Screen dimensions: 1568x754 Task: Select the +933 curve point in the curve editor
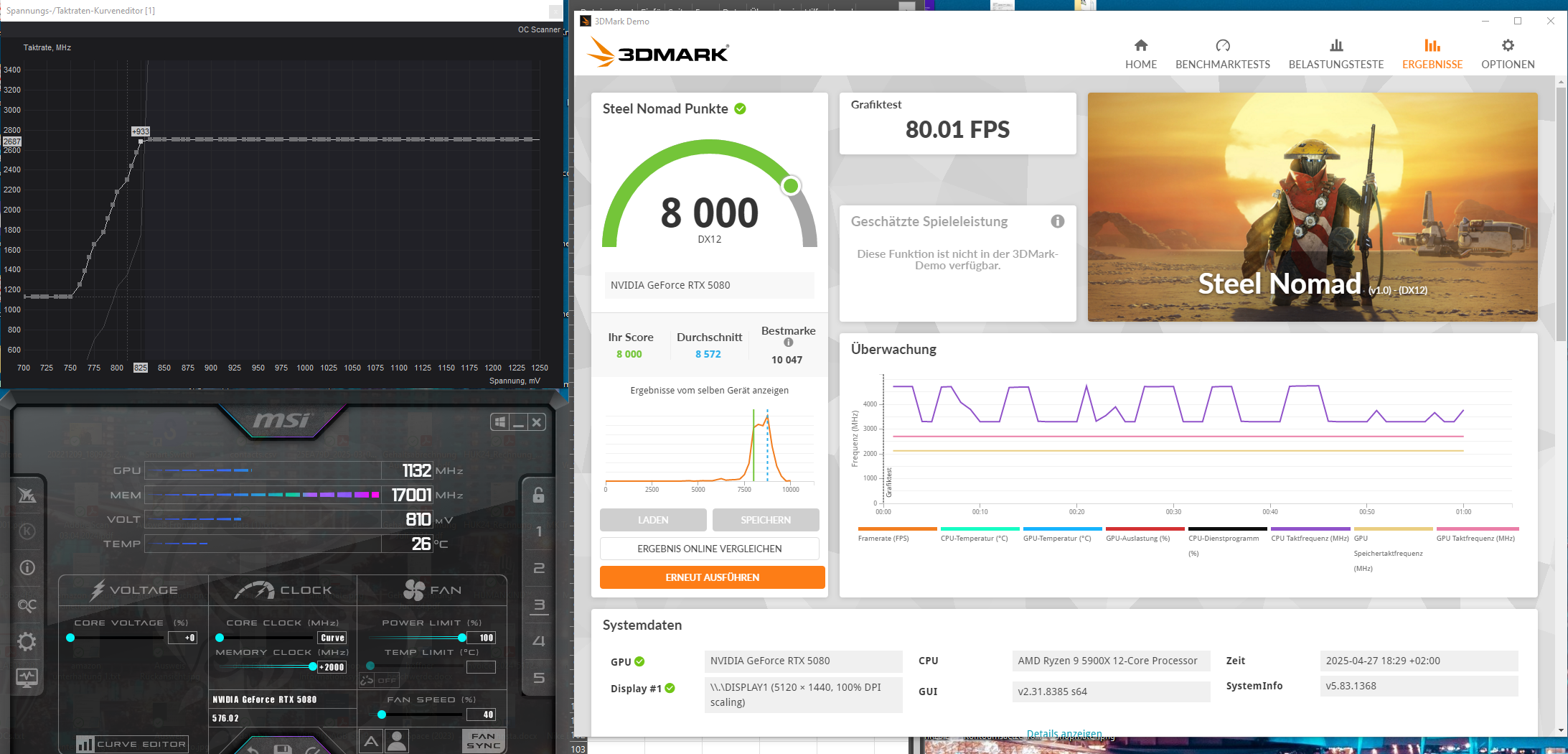(x=141, y=141)
